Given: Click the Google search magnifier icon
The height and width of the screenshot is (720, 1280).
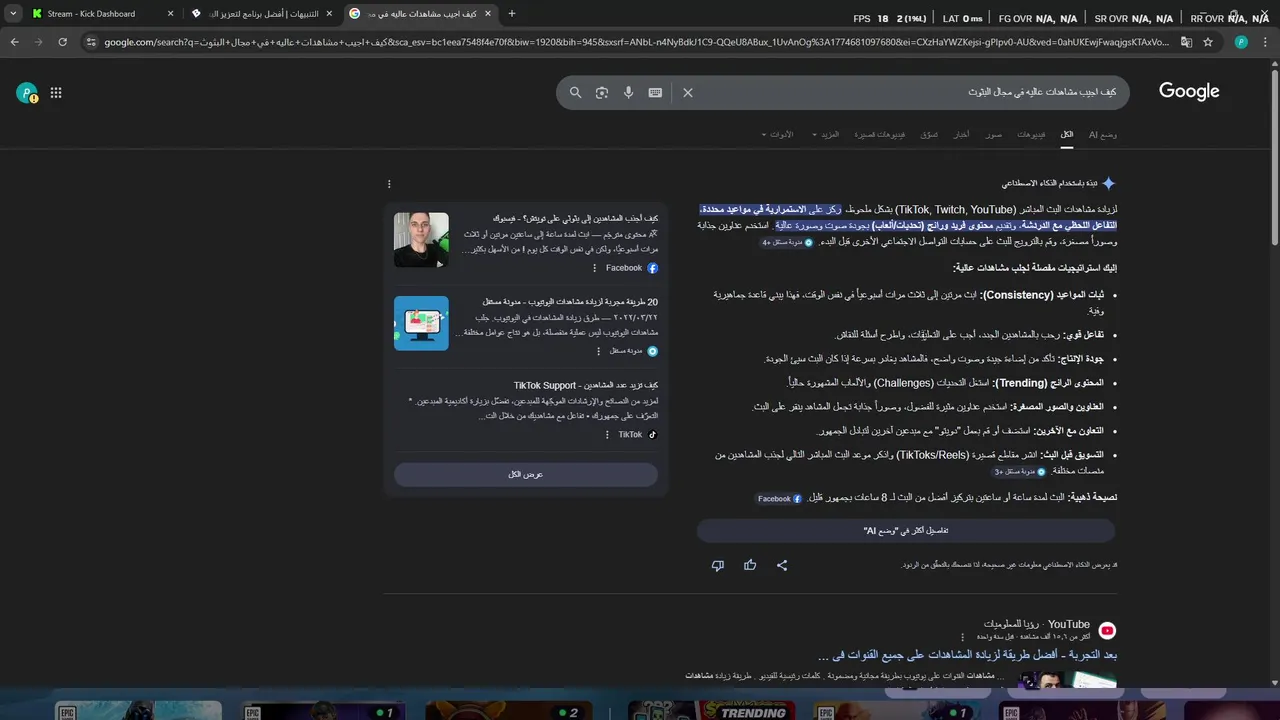Looking at the screenshot, I should 575,92.
